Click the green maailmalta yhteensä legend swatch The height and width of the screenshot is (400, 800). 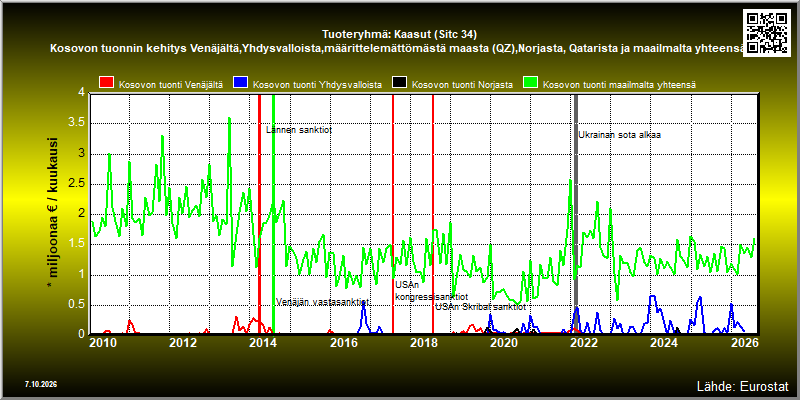tap(530, 83)
